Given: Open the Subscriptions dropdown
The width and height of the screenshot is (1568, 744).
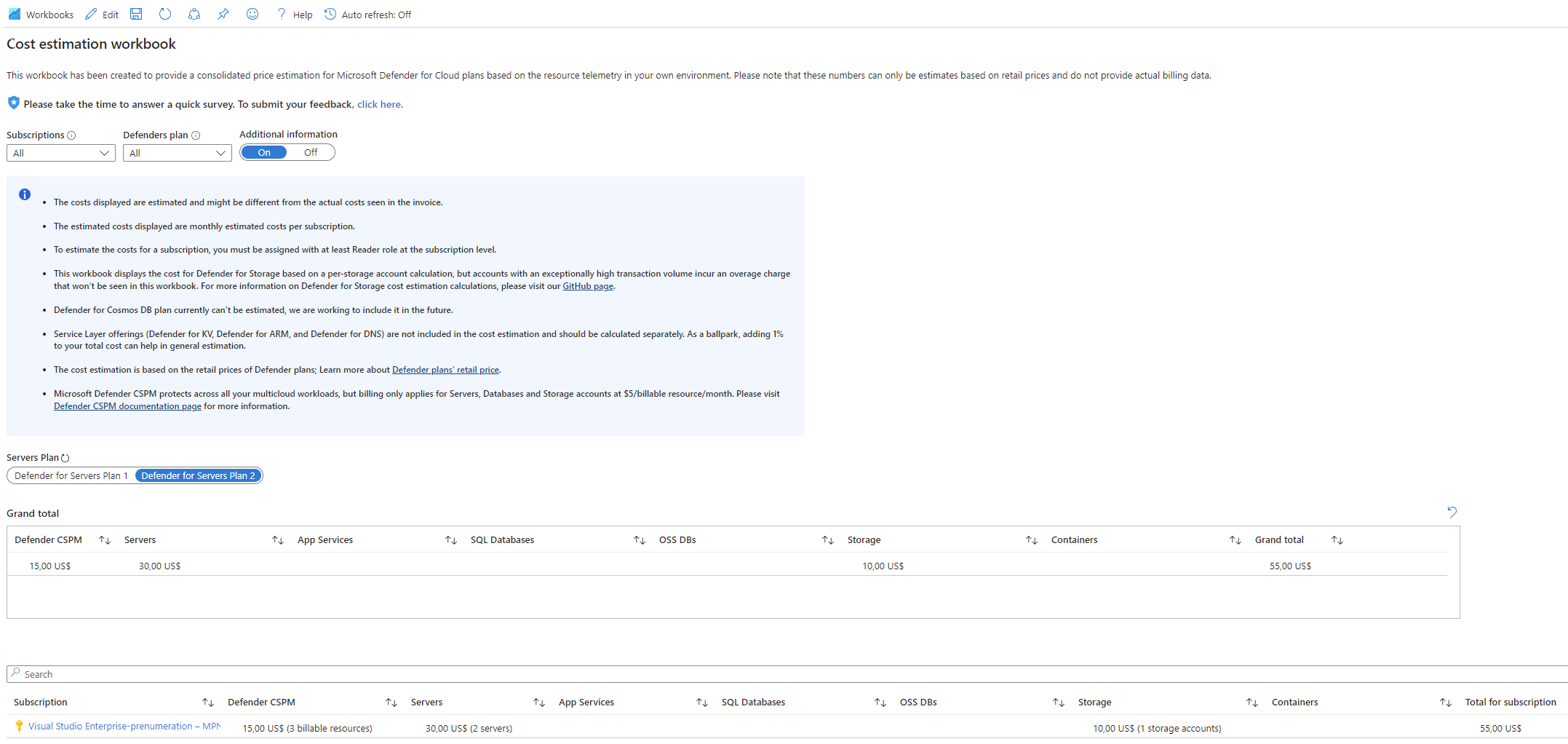Looking at the screenshot, I should (60, 153).
